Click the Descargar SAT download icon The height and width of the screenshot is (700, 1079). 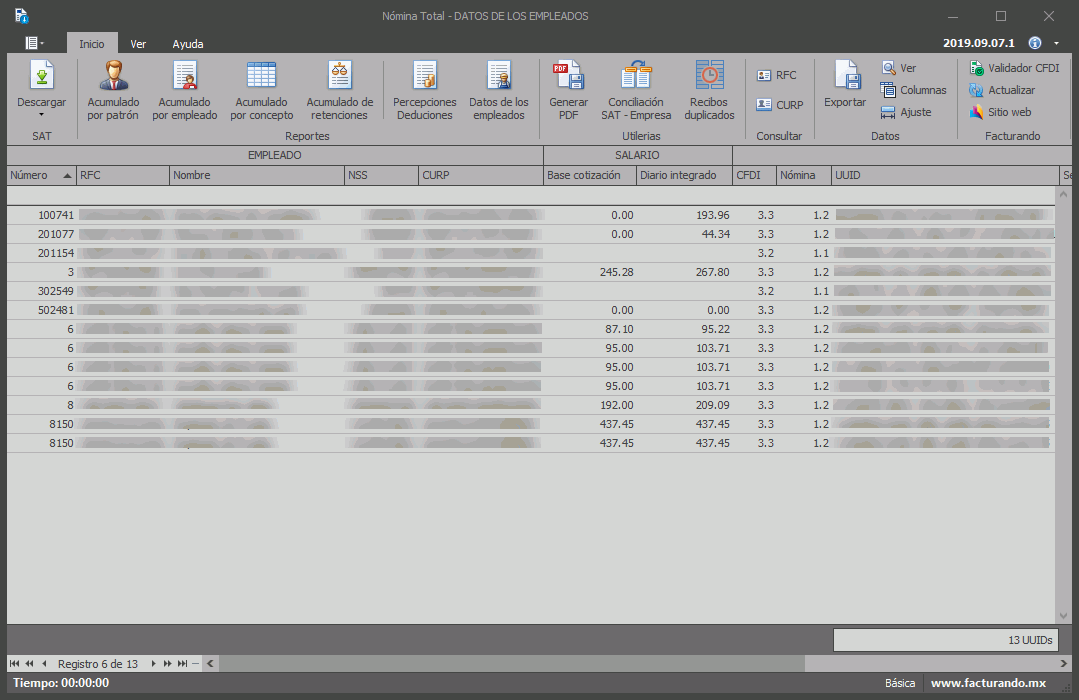[x=42, y=77]
